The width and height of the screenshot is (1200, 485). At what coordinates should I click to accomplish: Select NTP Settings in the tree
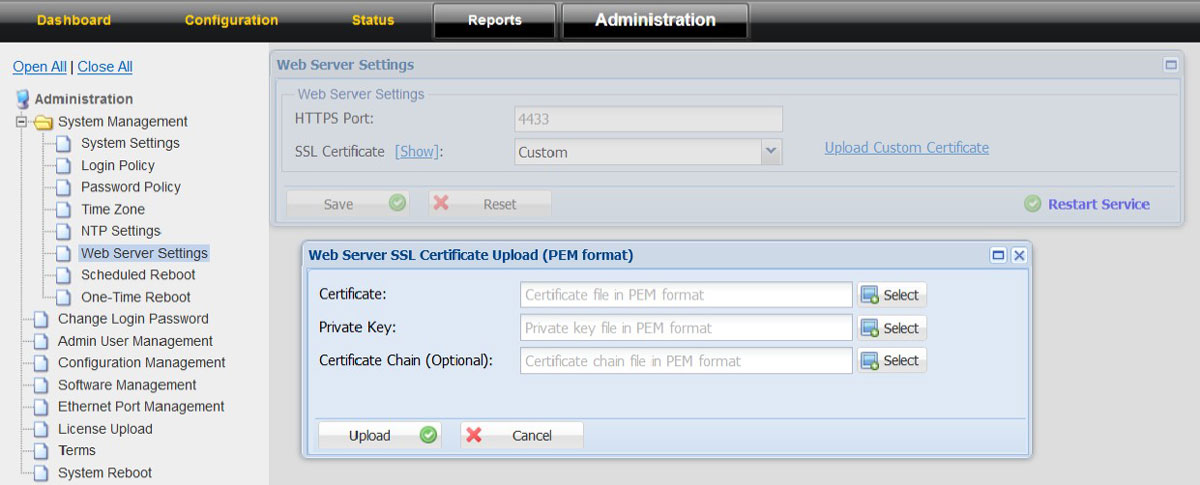coord(120,231)
